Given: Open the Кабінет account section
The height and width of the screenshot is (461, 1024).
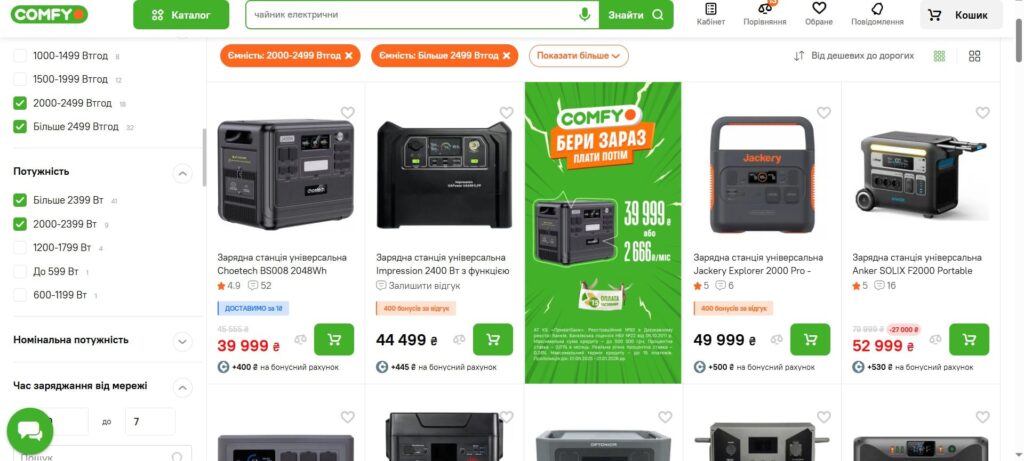Looking at the screenshot, I should (711, 14).
